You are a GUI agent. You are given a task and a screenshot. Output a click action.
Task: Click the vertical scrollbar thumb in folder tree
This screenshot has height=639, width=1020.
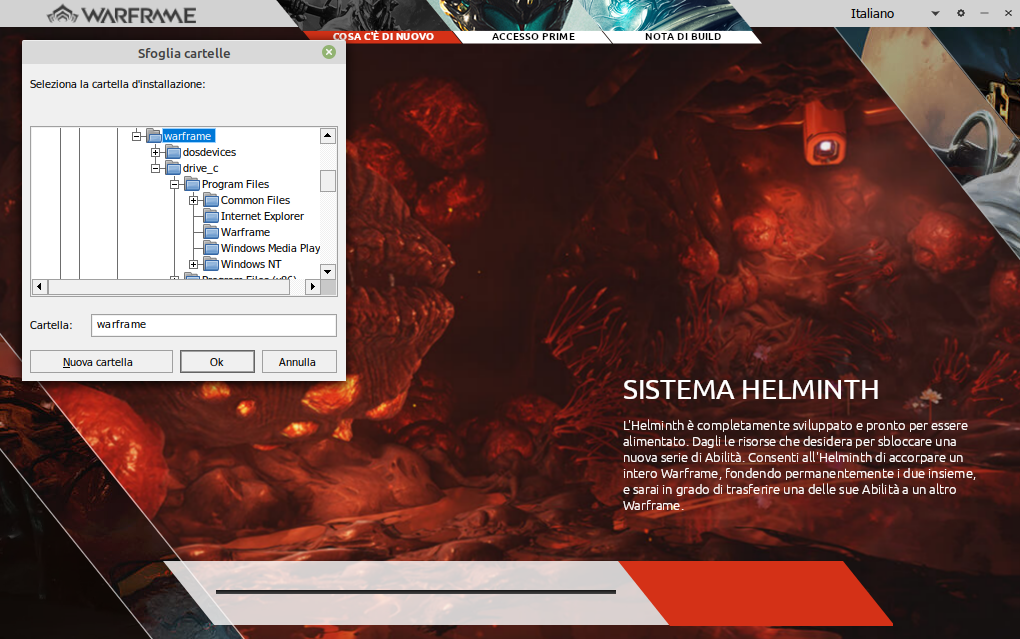[x=328, y=181]
